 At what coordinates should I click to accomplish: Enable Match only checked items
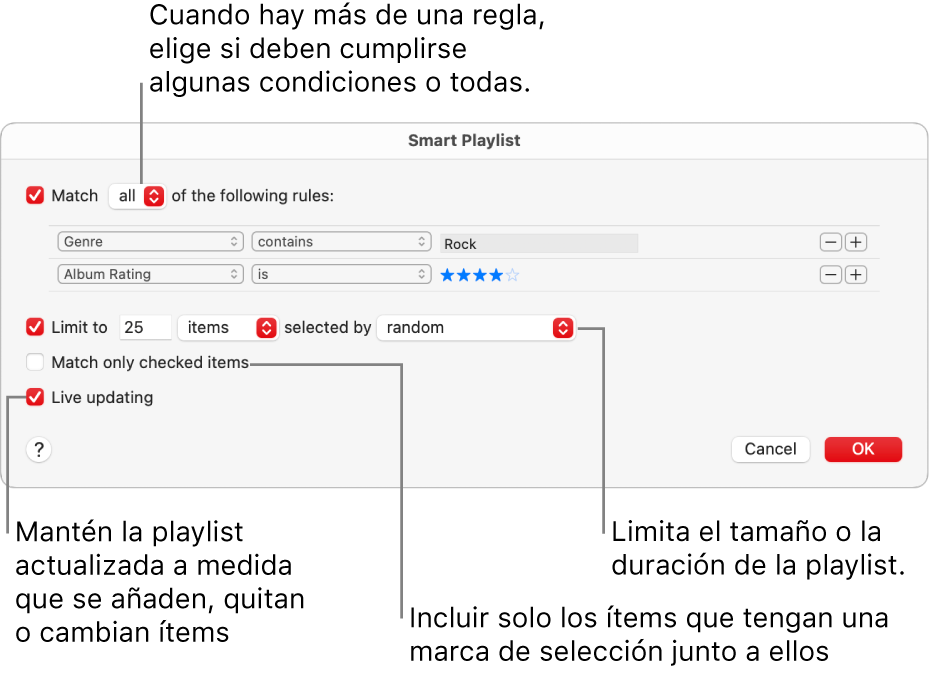[x=35, y=362]
